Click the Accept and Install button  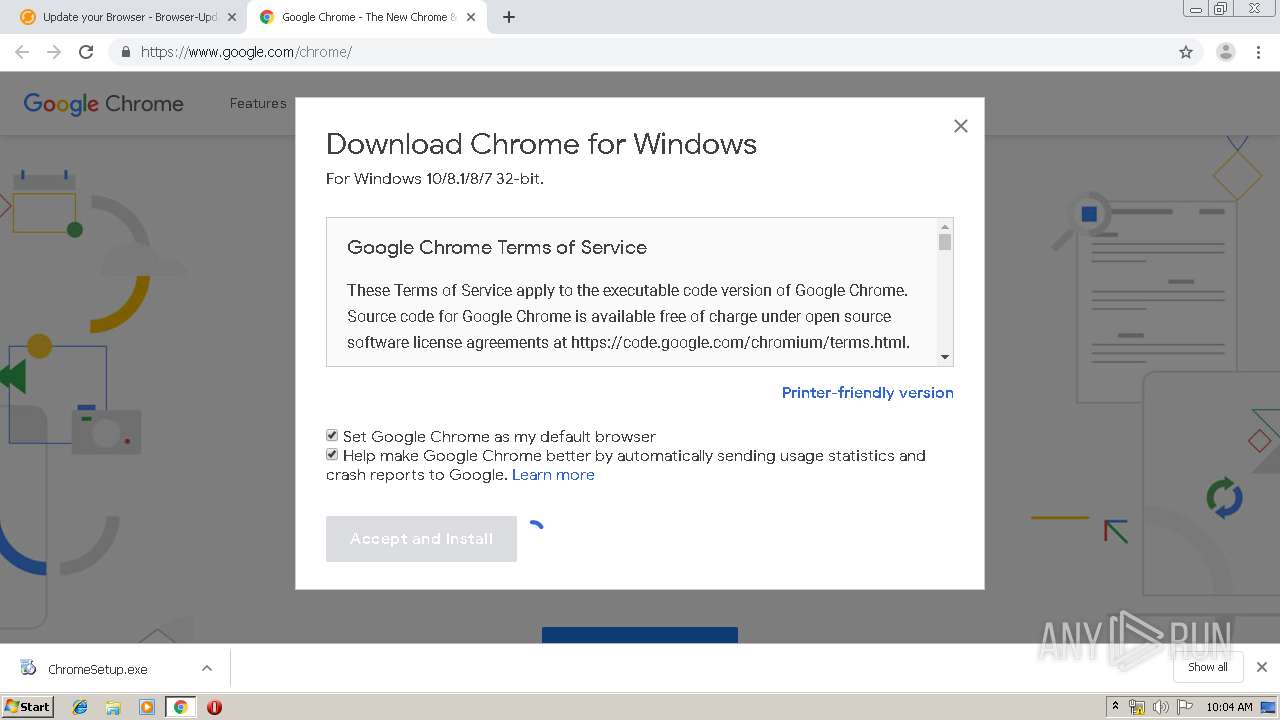[421, 539]
